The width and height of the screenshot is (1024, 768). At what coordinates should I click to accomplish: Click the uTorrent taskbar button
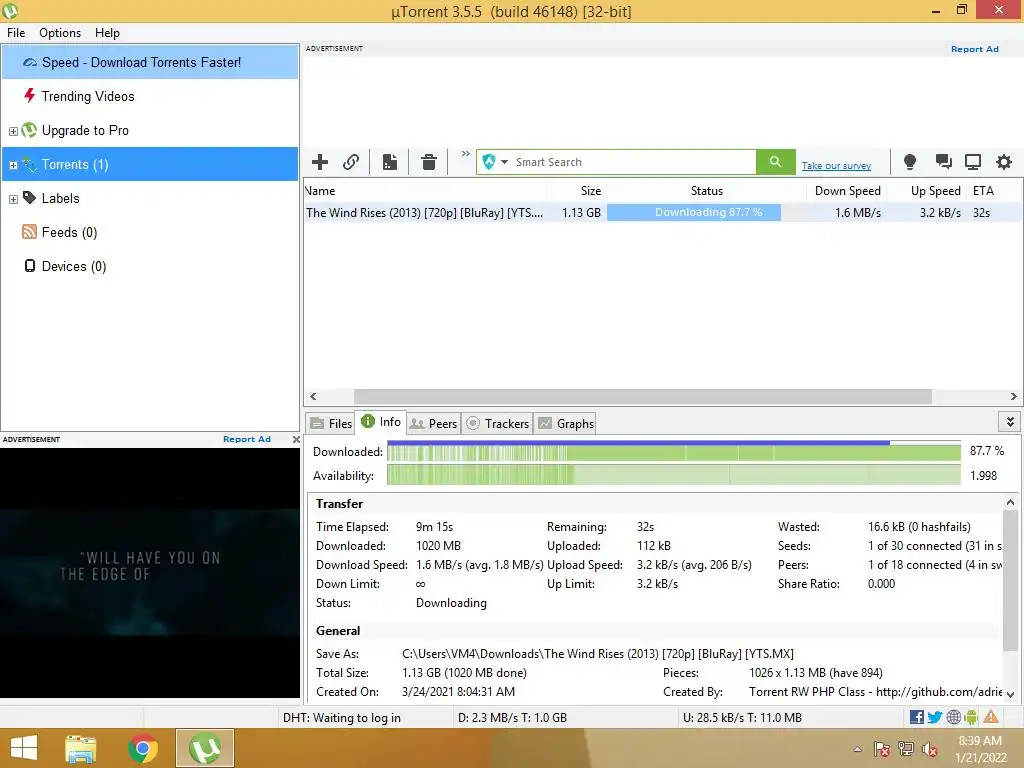tap(204, 748)
